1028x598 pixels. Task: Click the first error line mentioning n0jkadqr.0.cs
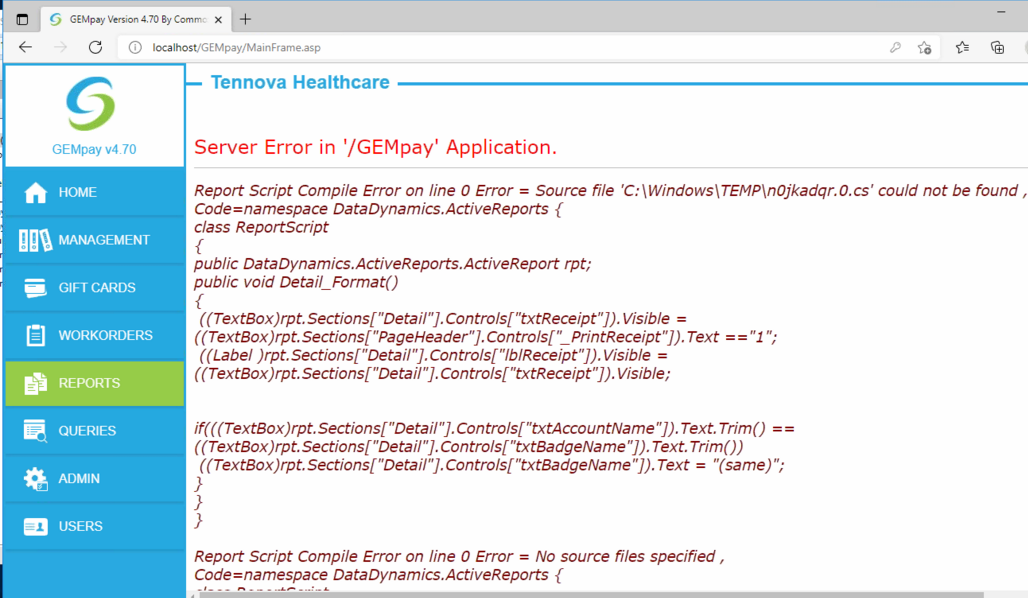coord(610,191)
